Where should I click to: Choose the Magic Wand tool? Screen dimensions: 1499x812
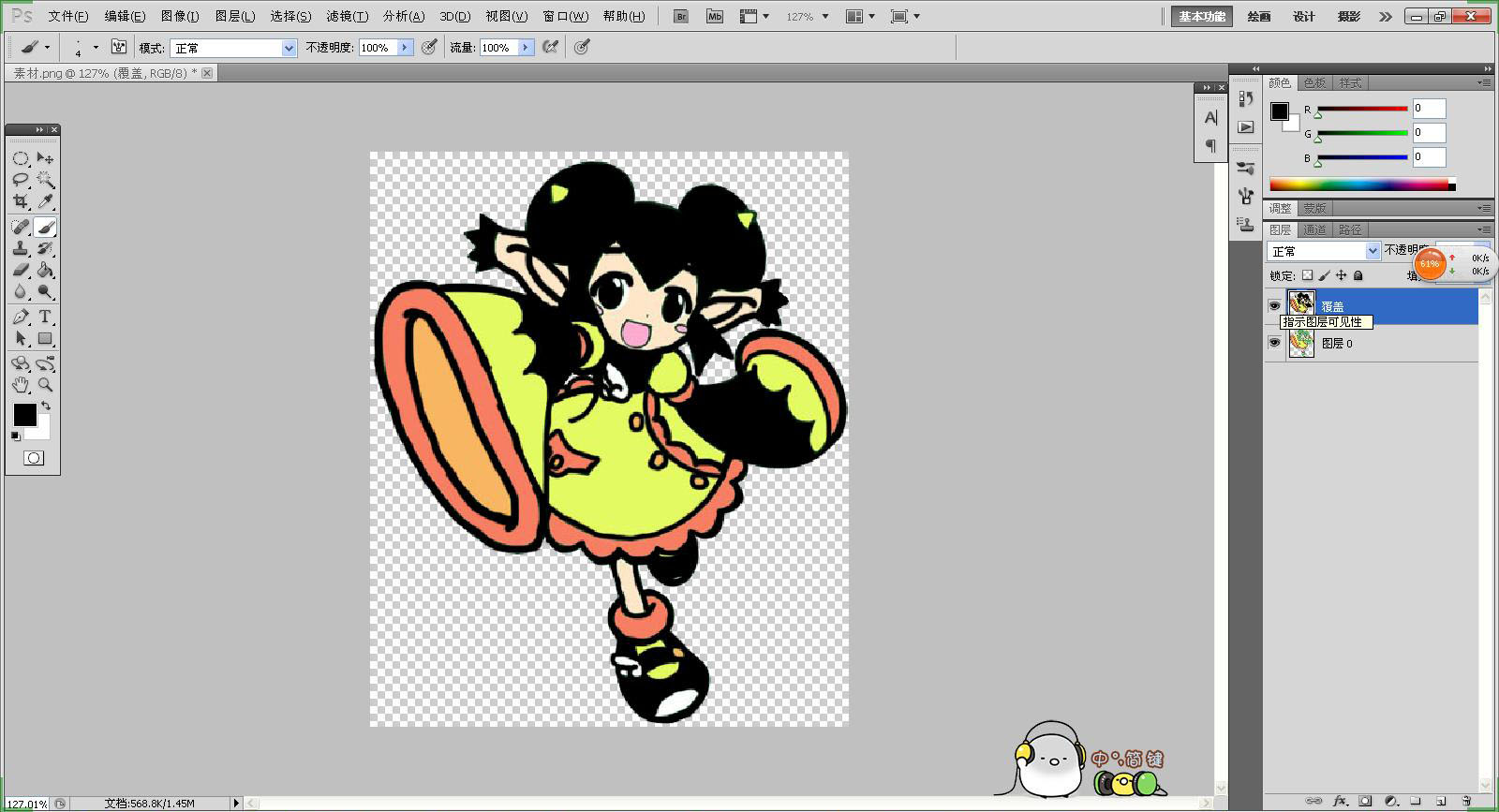tap(45, 180)
